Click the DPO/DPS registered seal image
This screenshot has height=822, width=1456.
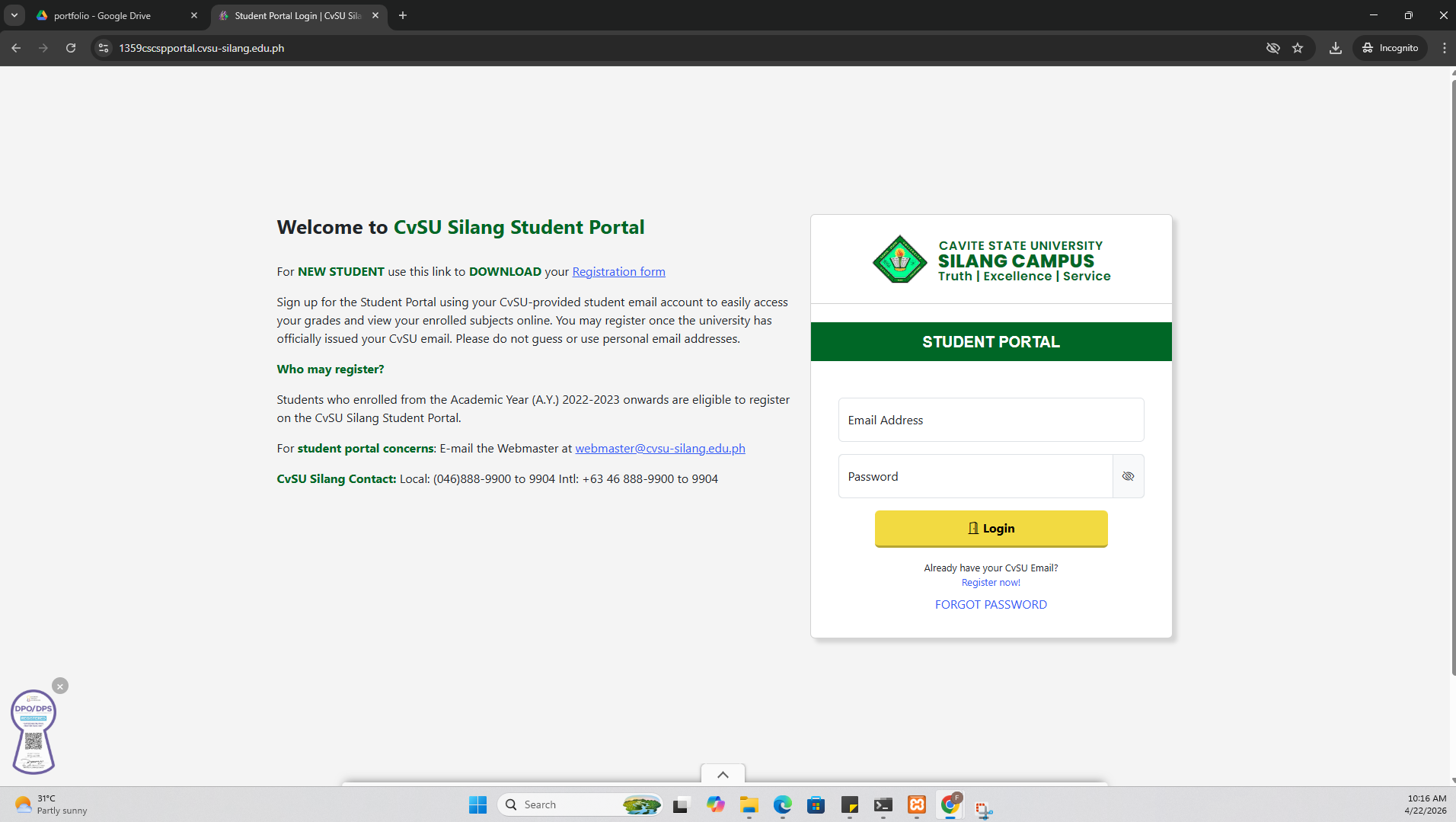(34, 732)
